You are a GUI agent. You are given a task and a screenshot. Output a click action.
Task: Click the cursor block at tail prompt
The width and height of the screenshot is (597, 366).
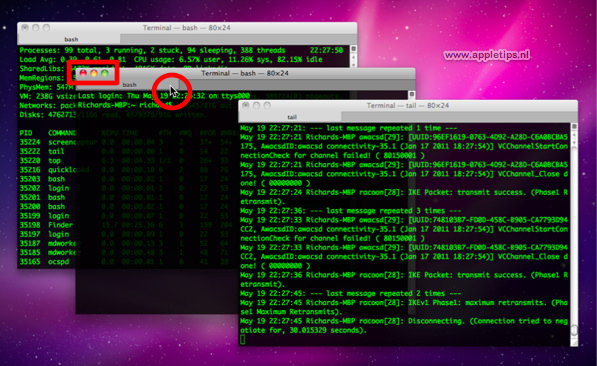click(243, 339)
